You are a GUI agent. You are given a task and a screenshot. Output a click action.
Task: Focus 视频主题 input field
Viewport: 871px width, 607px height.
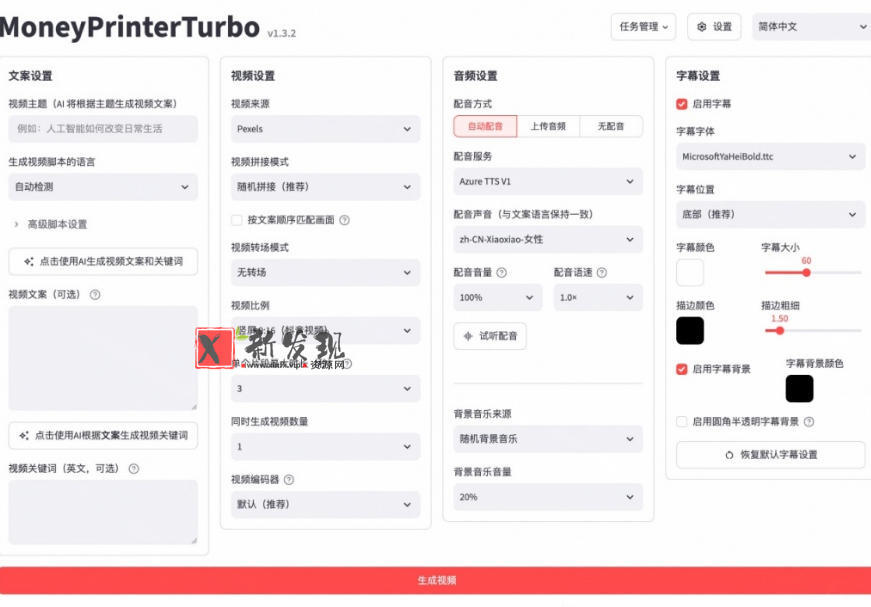[103, 129]
